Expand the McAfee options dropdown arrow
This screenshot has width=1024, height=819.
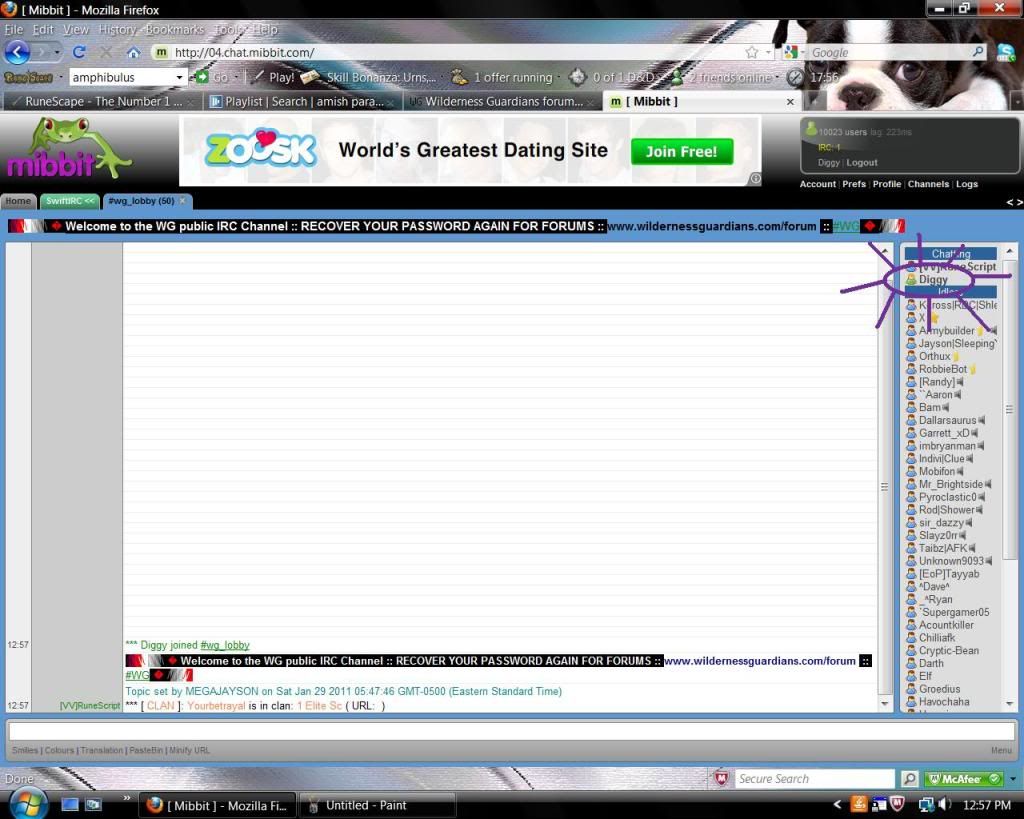click(x=1013, y=779)
